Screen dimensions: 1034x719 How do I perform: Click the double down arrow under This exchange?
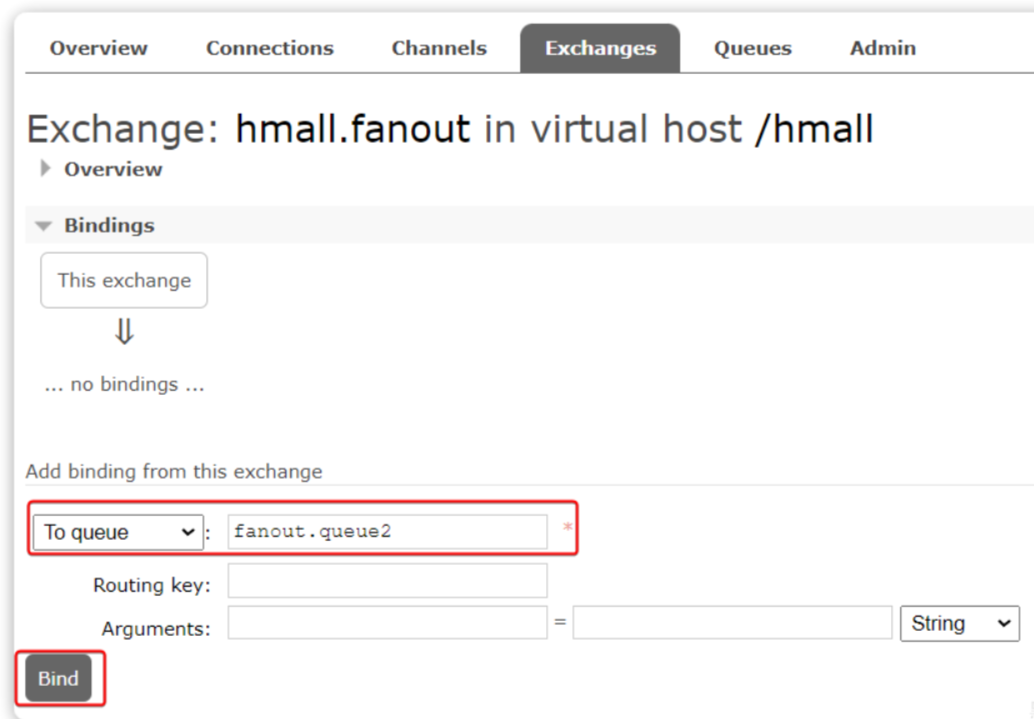point(124,333)
